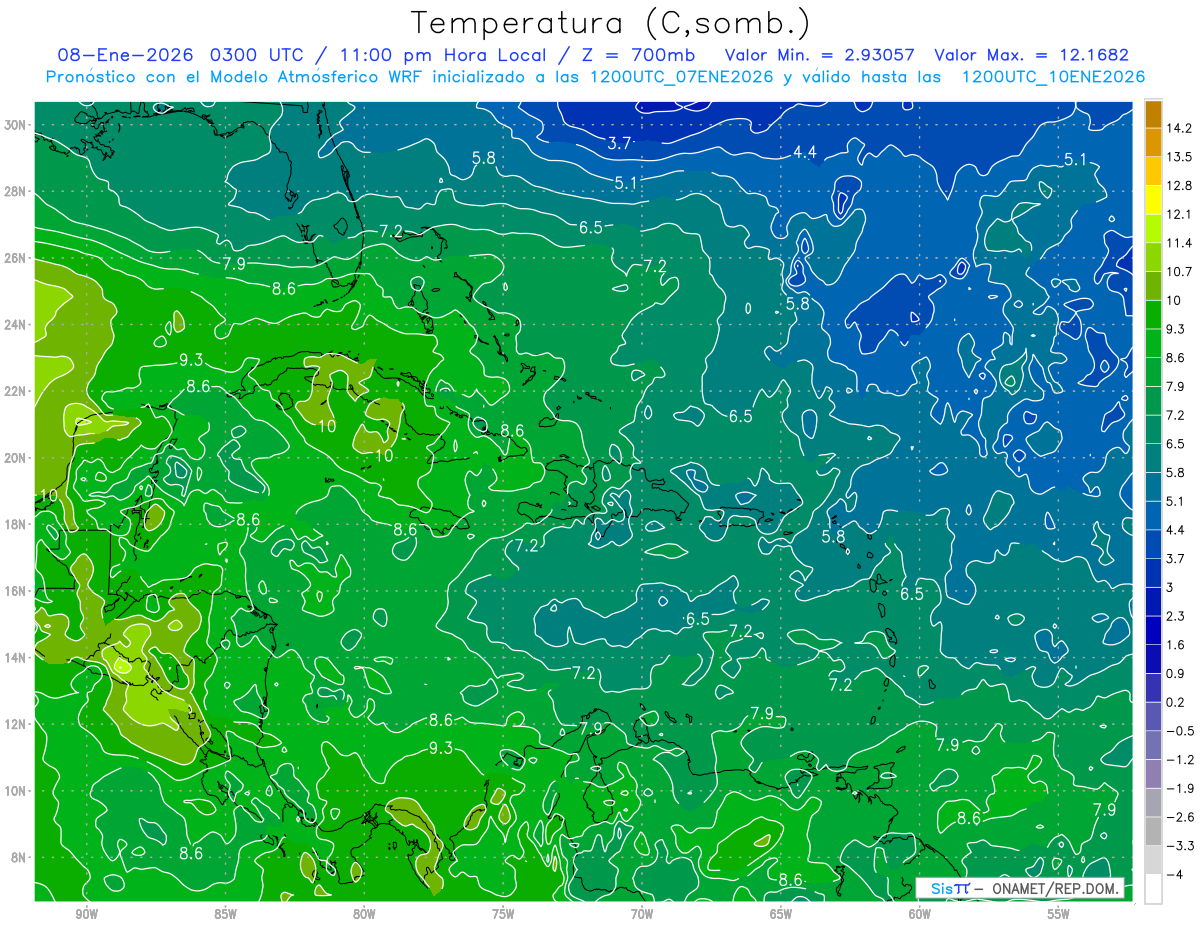Click the valid-until time "1200UTC_10ENE2026"
This screenshot has height=927, width=1200.
point(1052,77)
